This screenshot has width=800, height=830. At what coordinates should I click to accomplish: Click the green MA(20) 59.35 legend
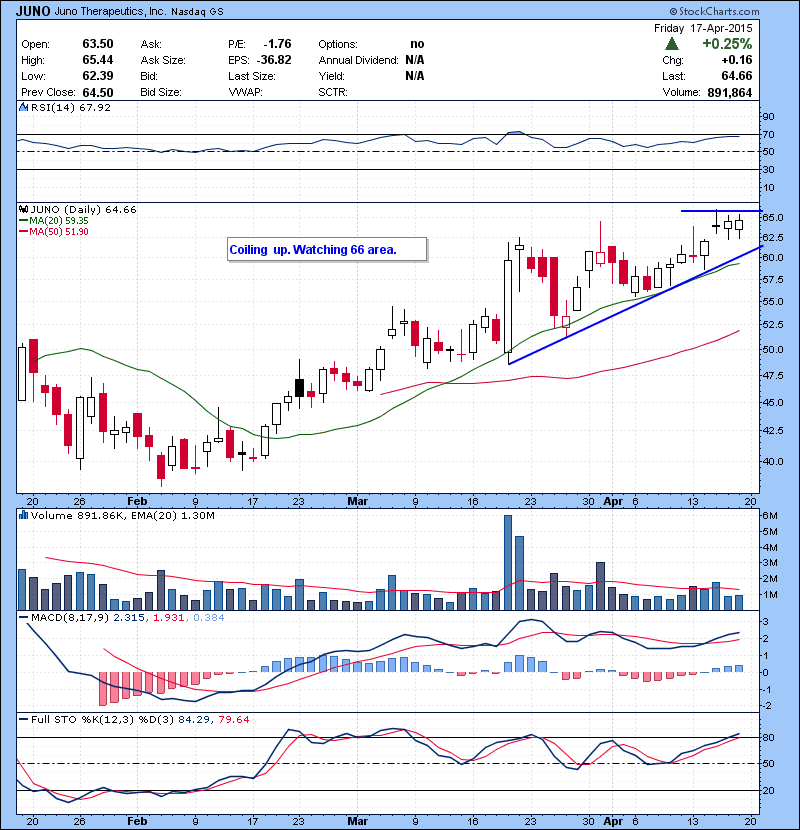coord(54,221)
